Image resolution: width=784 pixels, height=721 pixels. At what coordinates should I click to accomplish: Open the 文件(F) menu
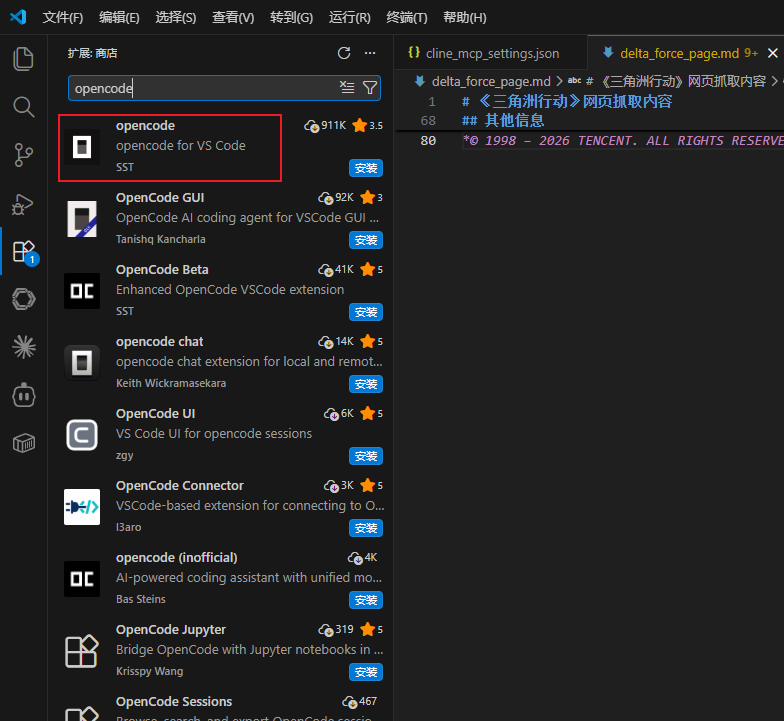[63, 18]
